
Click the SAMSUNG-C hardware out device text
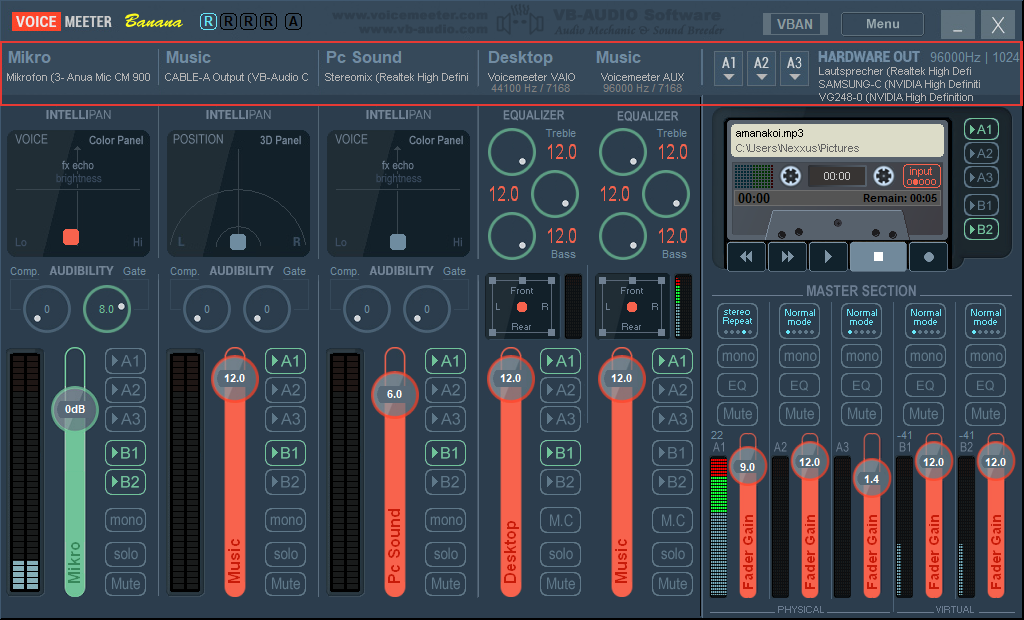899,84
